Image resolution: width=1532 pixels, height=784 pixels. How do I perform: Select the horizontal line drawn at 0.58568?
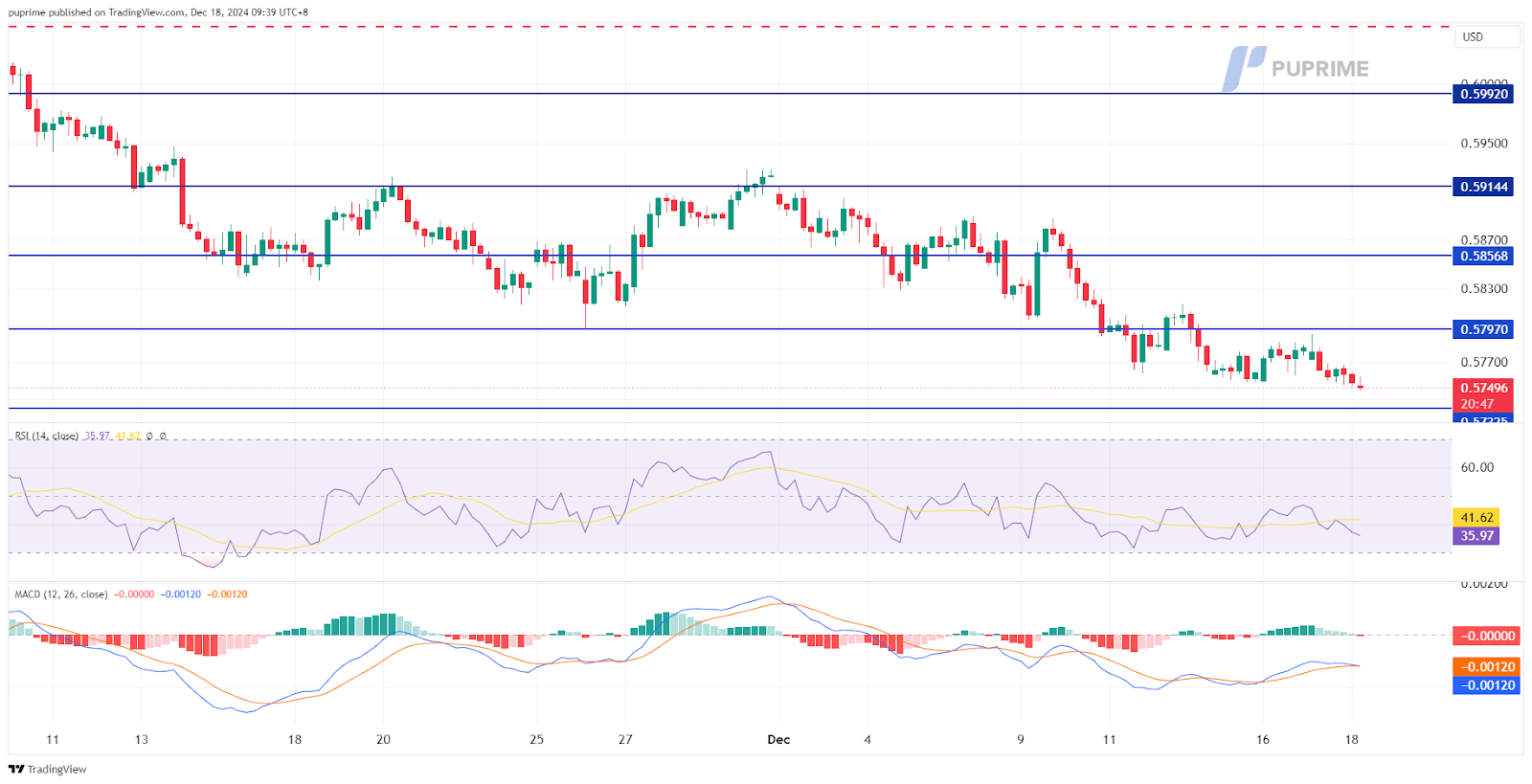tap(728, 256)
